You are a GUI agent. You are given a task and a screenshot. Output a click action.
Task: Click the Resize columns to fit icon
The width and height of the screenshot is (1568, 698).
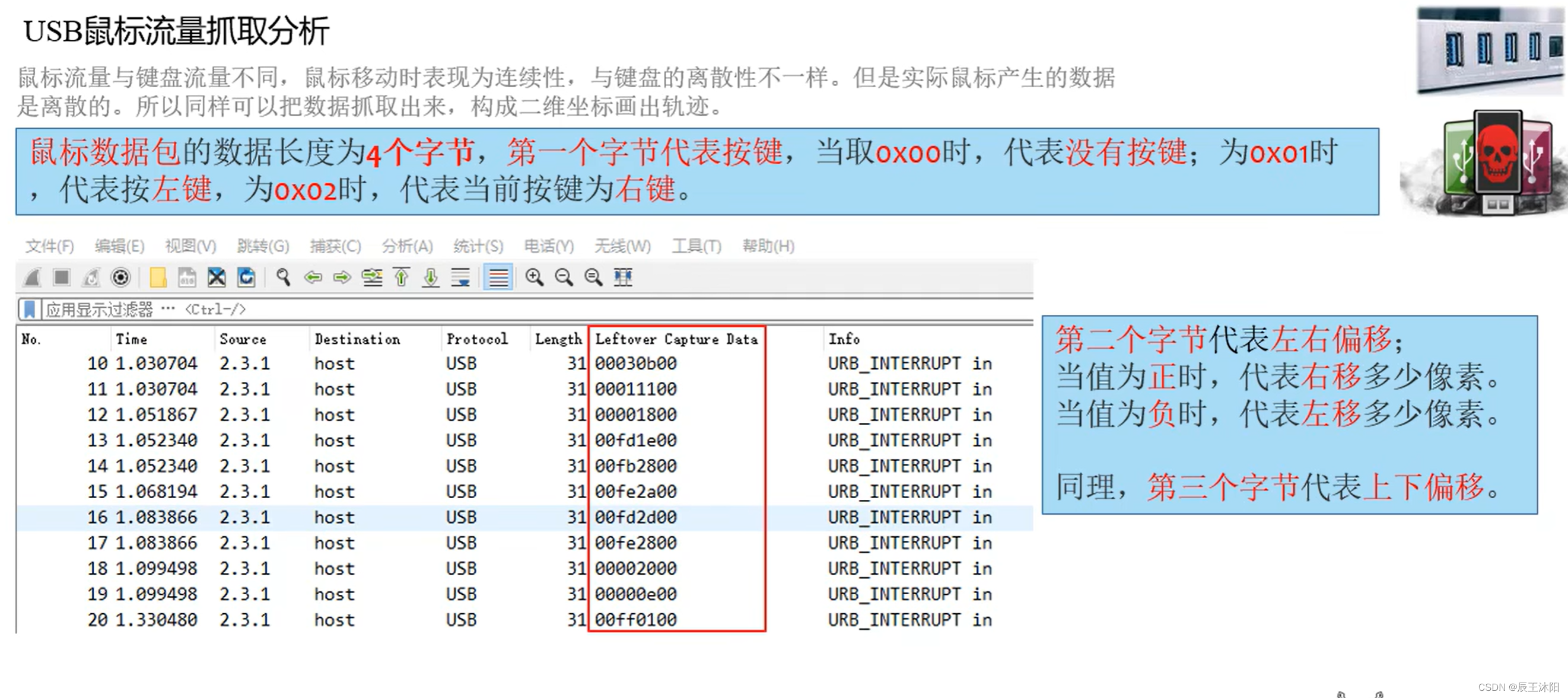click(x=623, y=278)
